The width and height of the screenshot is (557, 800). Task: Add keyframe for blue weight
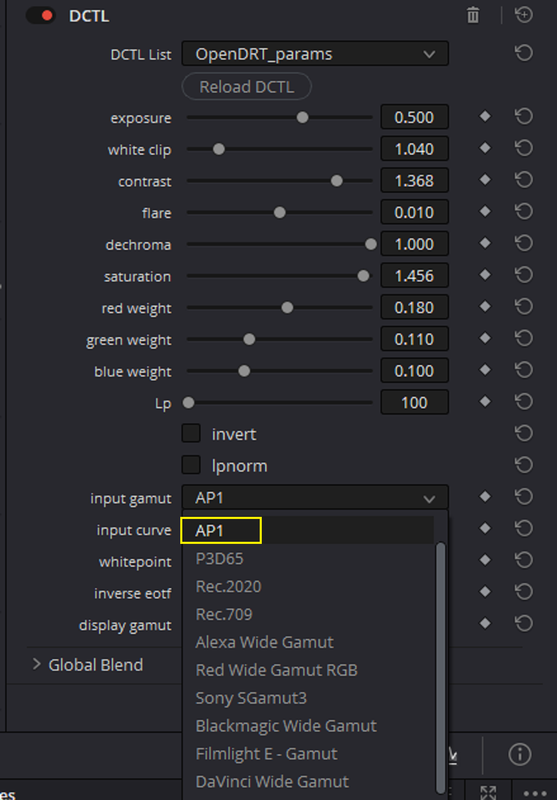tap(485, 369)
